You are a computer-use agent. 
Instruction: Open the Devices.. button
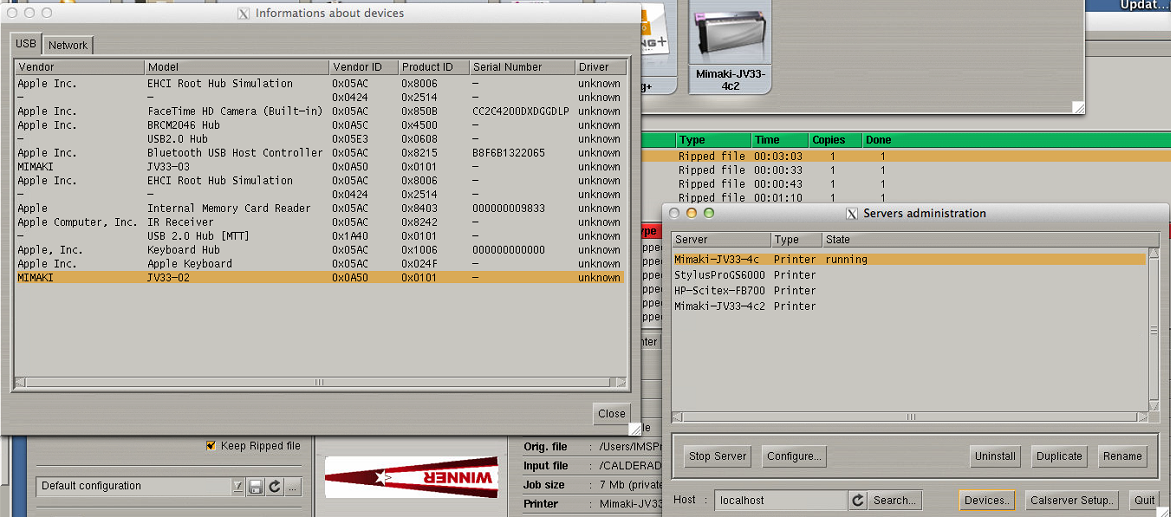[x=987, y=501]
